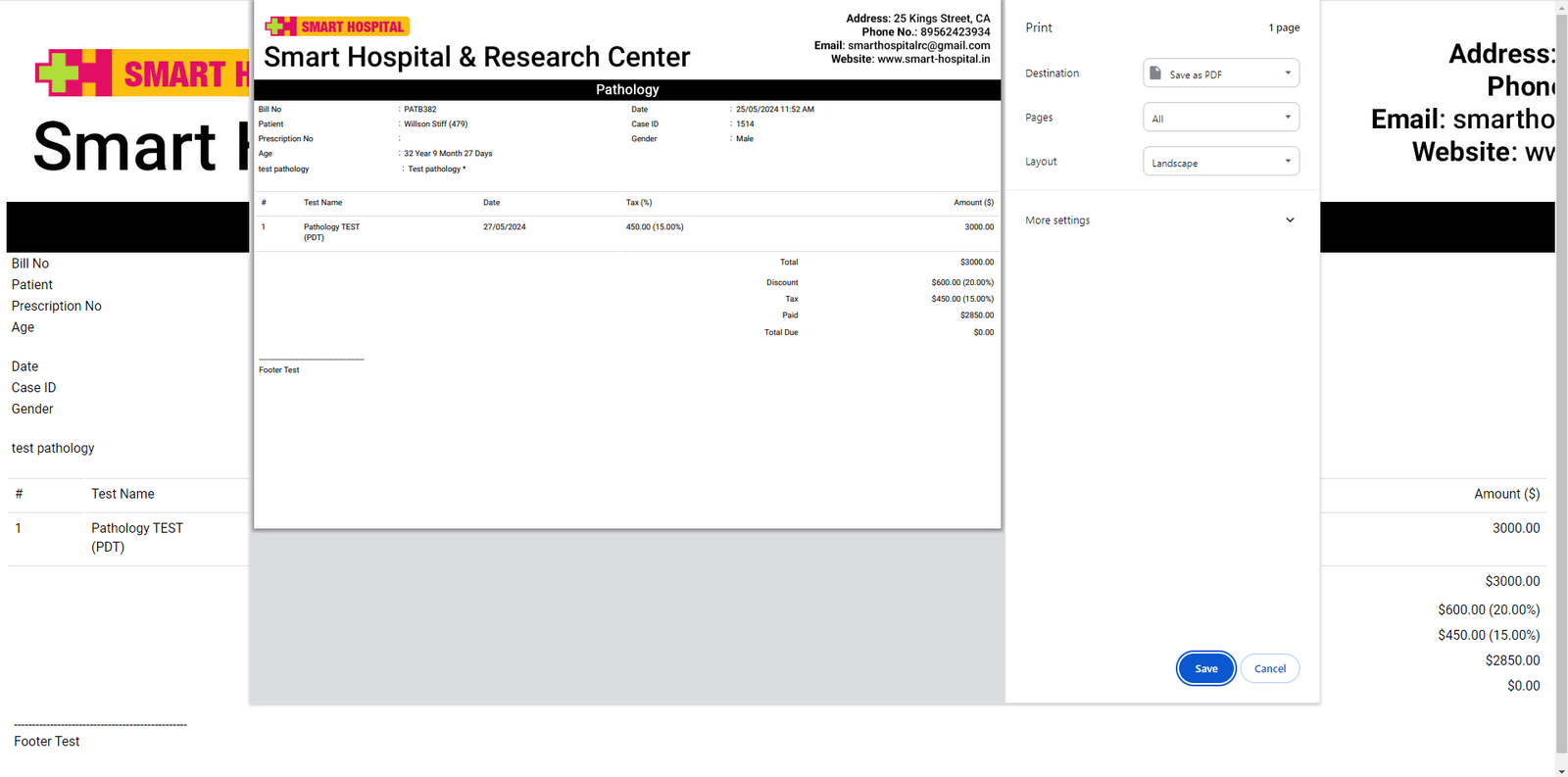
Task: Open the Destination dropdown showing Save as PDF
Action: pos(1221,73)
